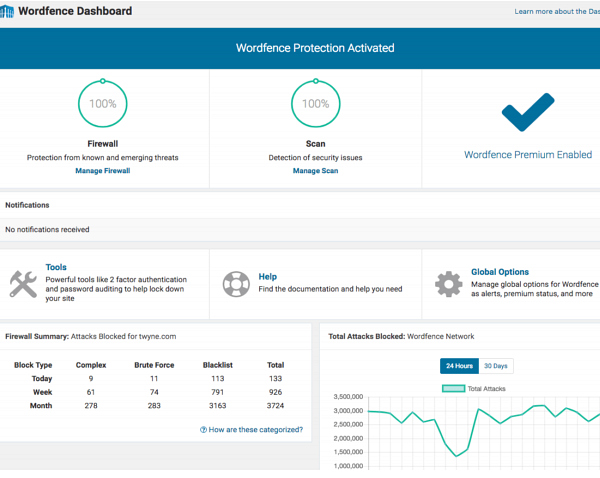Select Today's Total value 133
The height and width of the screenshot is (478, 600).
[x=276, y=378]
